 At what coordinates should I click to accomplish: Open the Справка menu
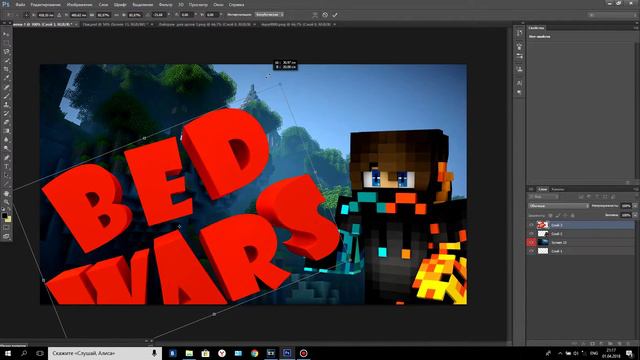(x=236, y=4)
